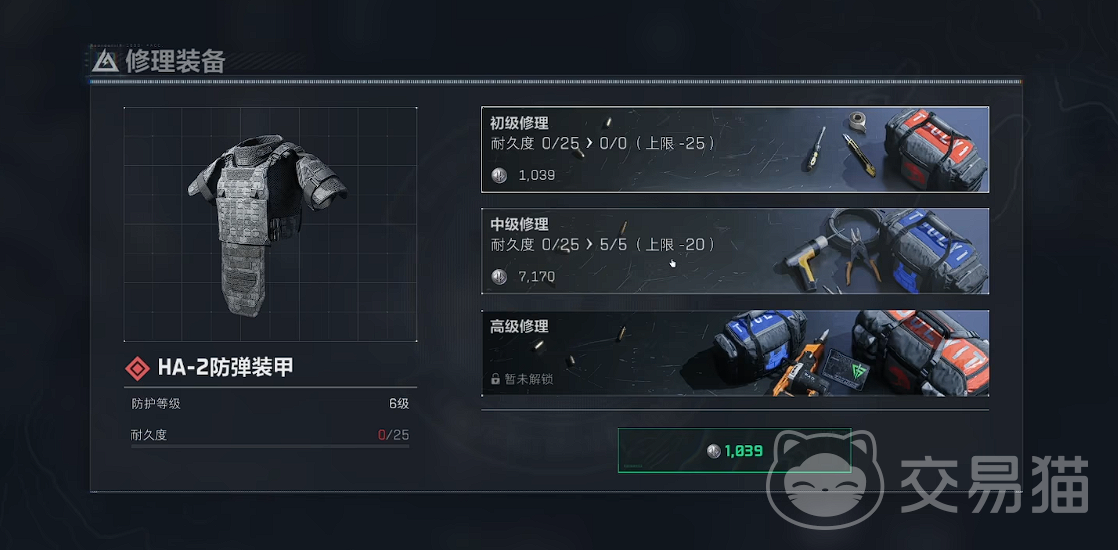Click the 修理装备 header title

coord(175,62)
